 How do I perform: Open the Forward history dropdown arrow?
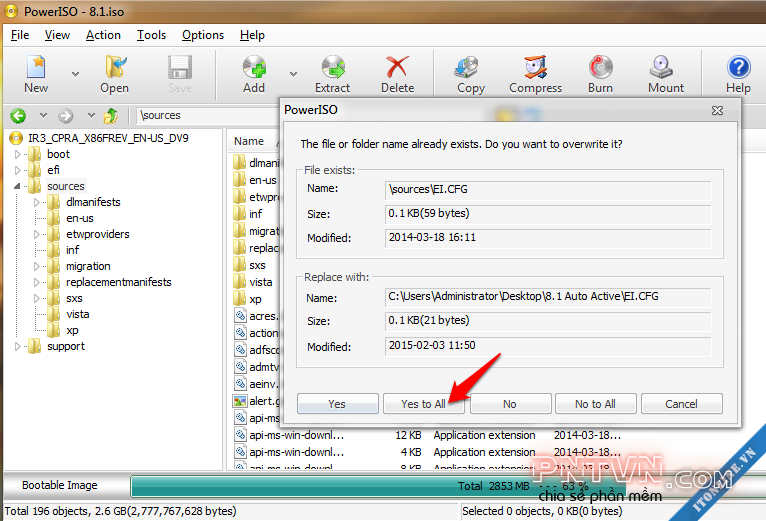(91, 116)
